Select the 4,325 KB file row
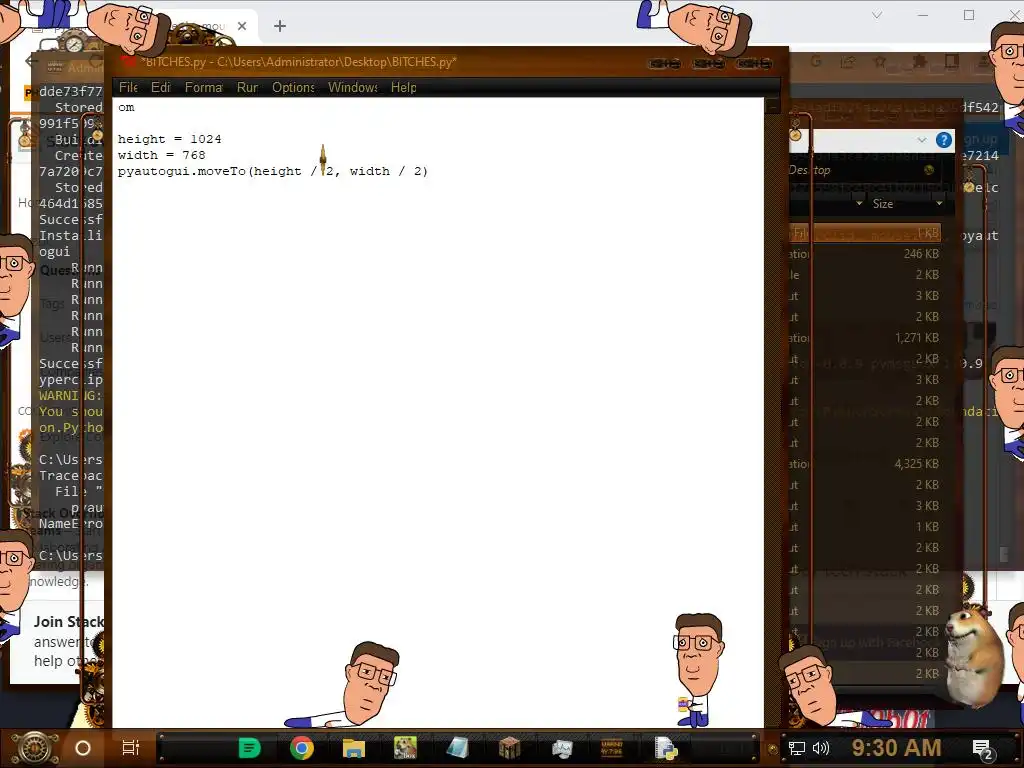1024x768 pixels. click(x=865, y=464)
